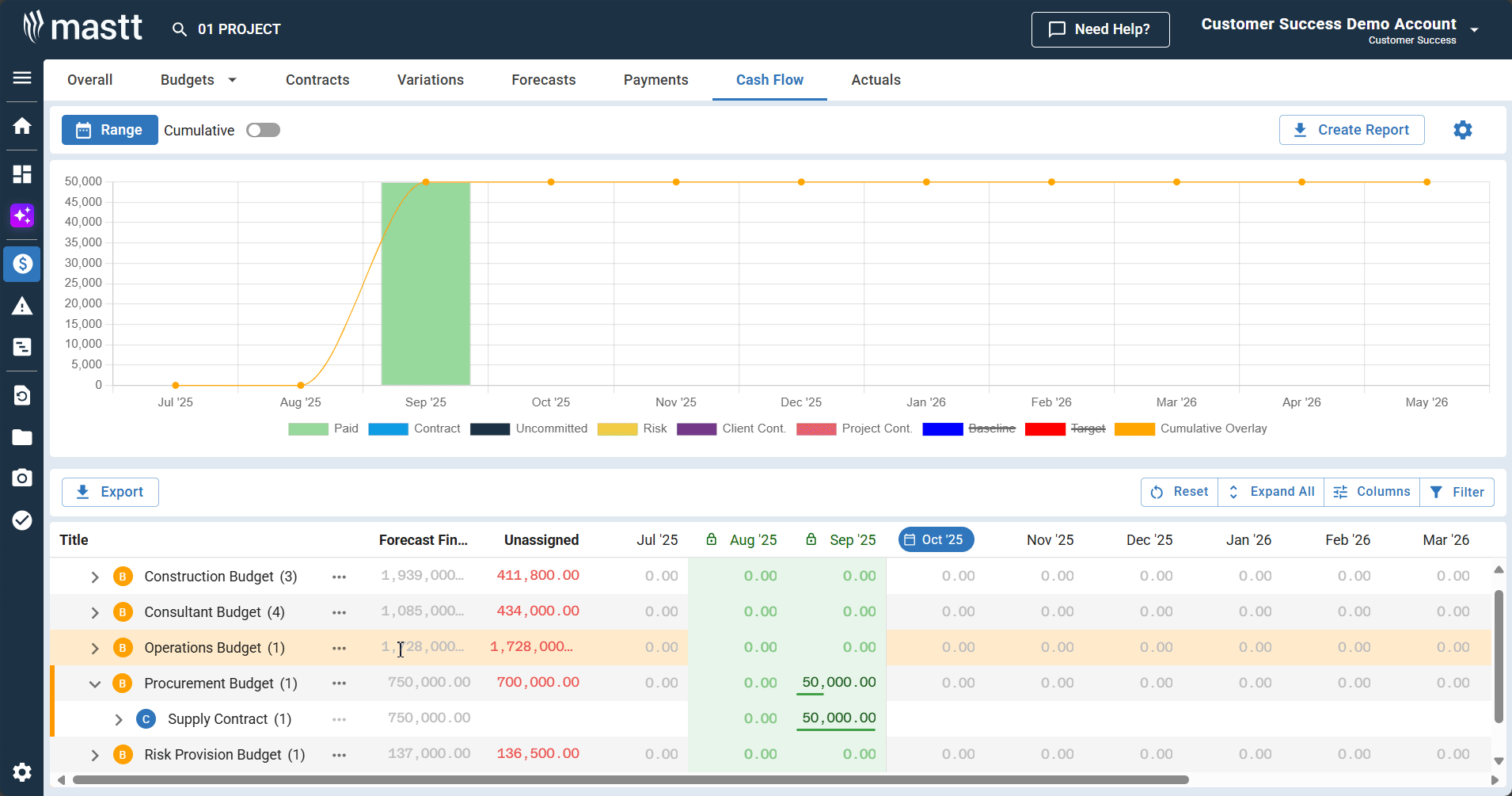
Task: Toggle the Cumulative switch
Action: point(263,130)
